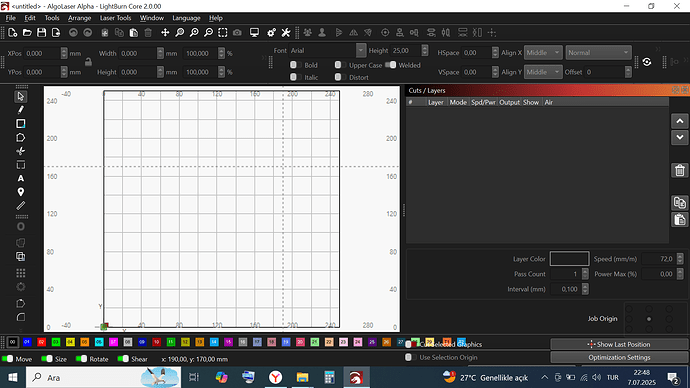
Task: Select the Rectangle tool
Action: 21,124
